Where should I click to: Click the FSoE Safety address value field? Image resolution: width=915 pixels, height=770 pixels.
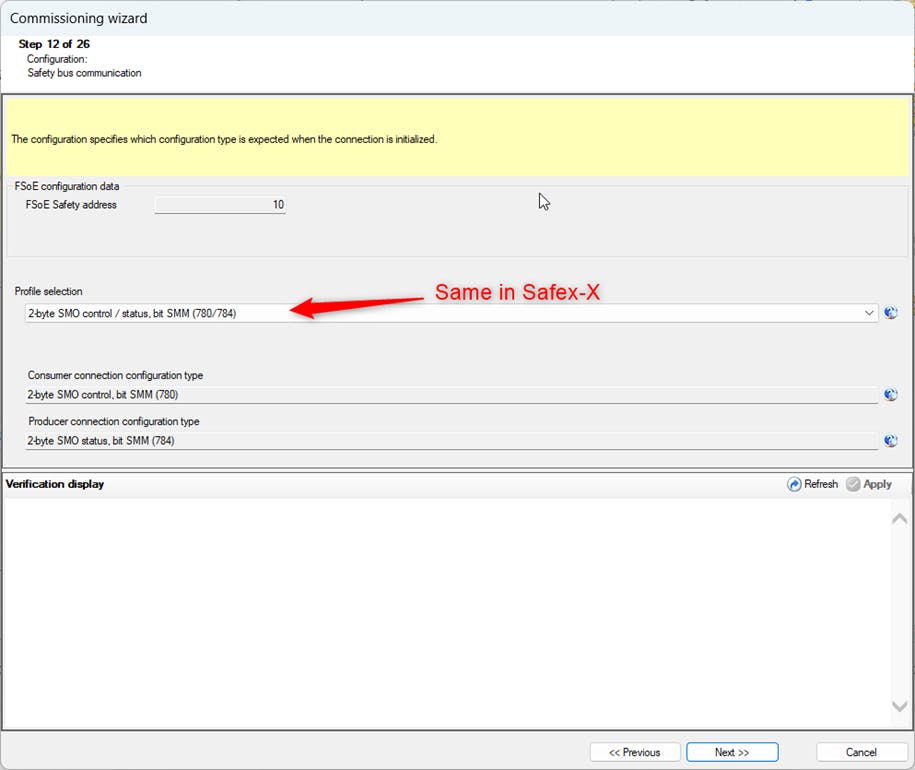coord(220,205)
